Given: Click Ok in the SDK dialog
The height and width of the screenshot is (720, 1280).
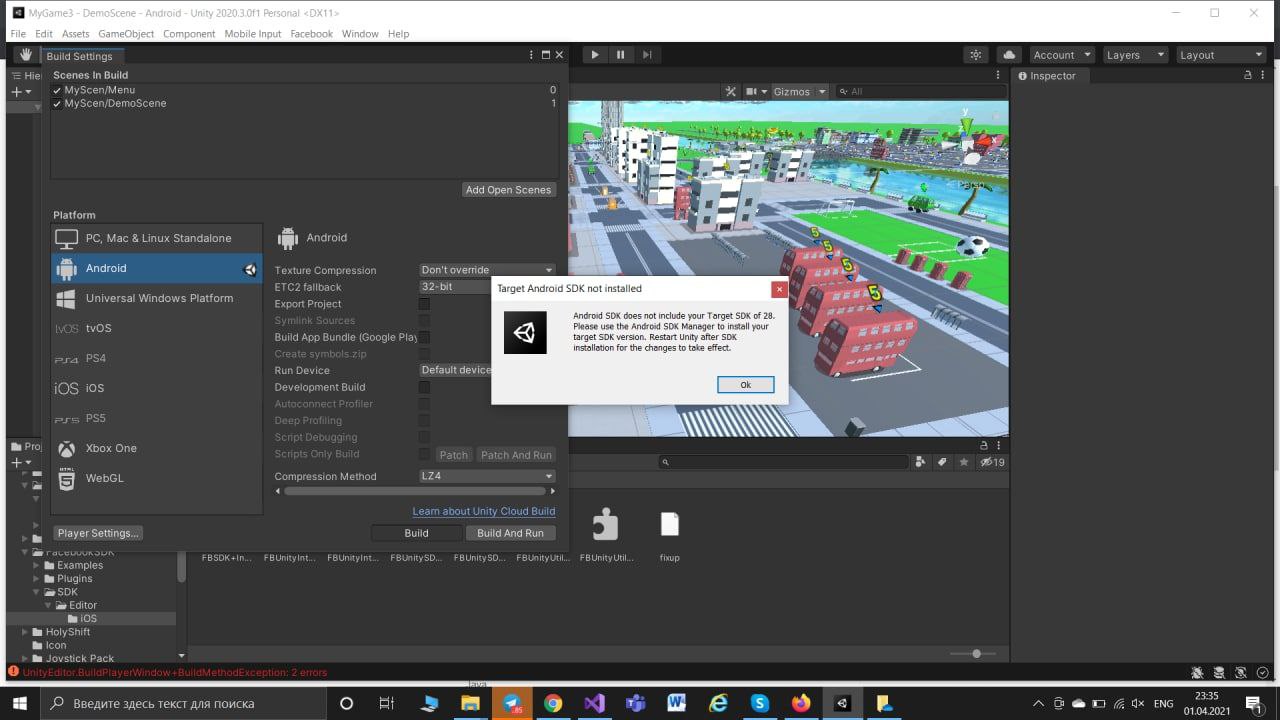Looking at the screenshot, I should click(745, 385).
